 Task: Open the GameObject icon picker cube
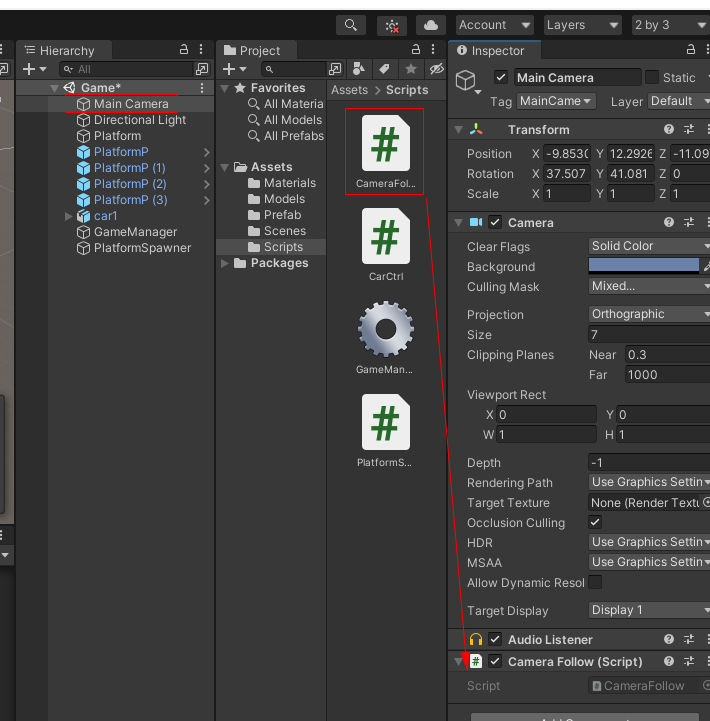point(468,81)
